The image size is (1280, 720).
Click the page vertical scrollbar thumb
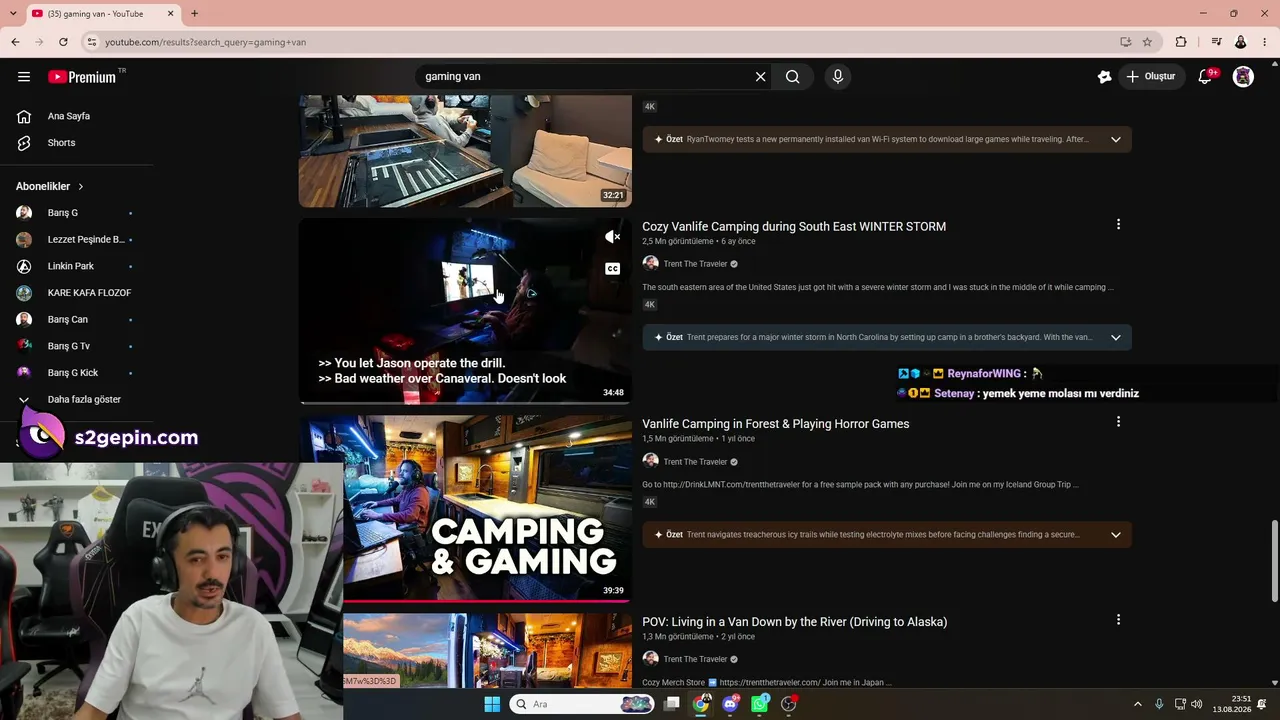[1274, 560]
